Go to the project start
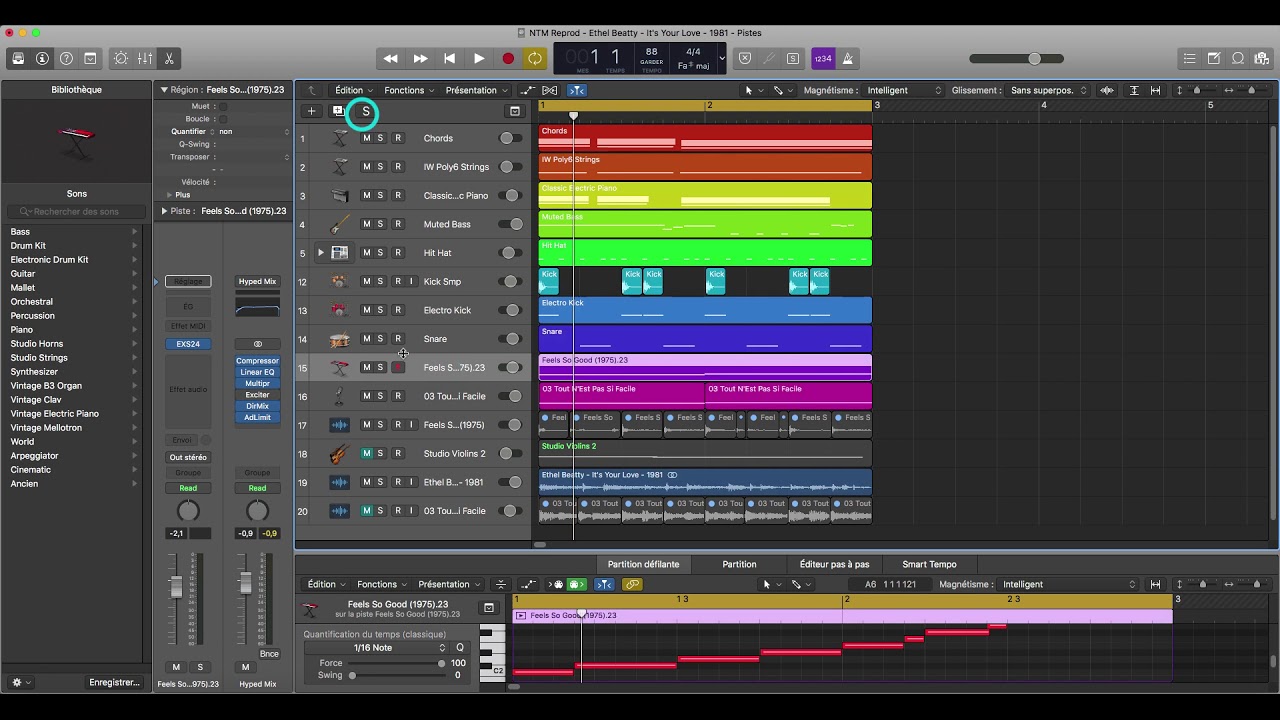 pos(449,59)
